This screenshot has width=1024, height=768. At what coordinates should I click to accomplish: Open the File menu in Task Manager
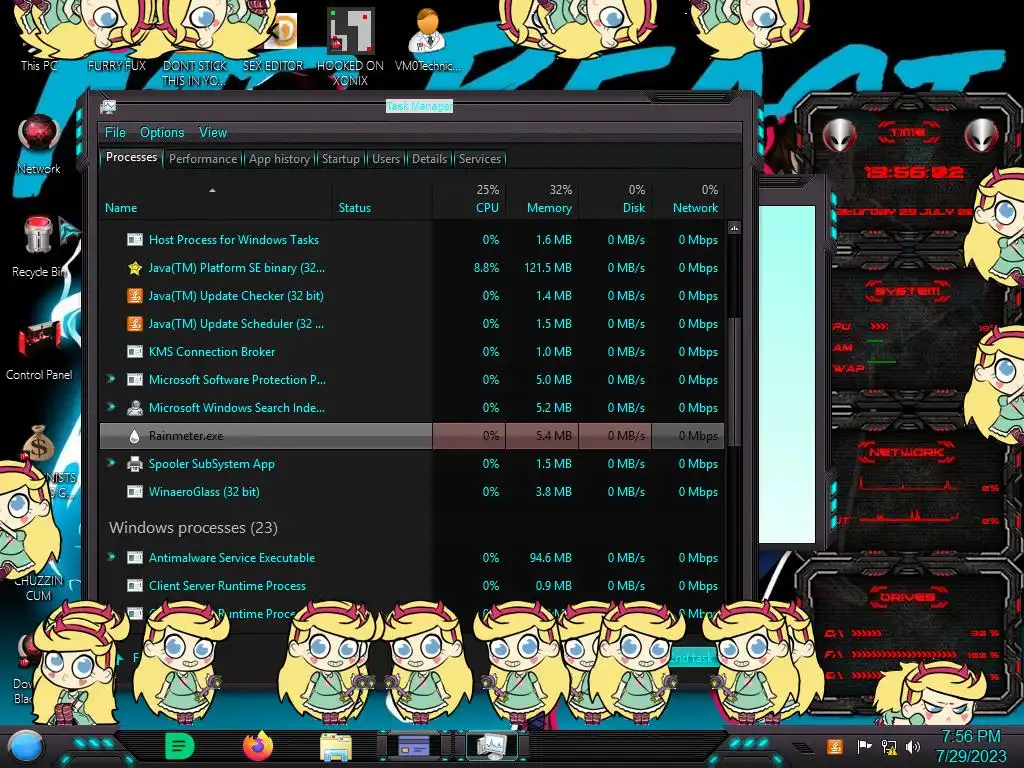point(115,133)
